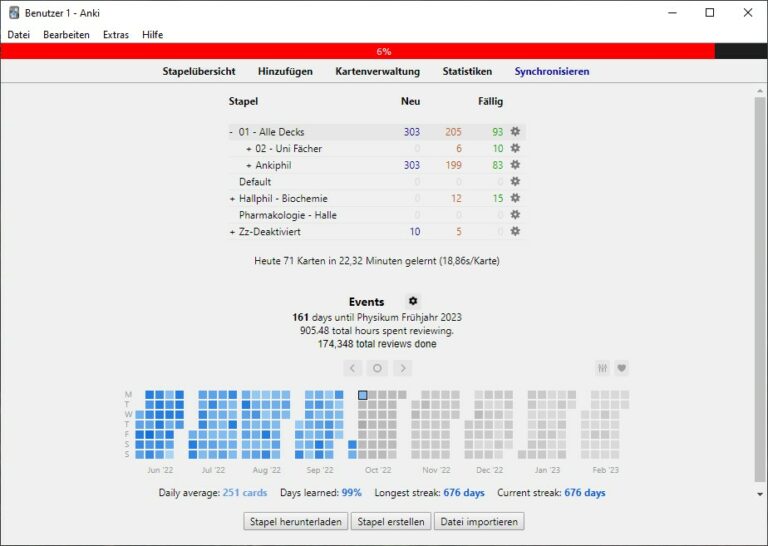Open the Extras menu
This screenshot has height=546, width=768.
tap(116, 35)
